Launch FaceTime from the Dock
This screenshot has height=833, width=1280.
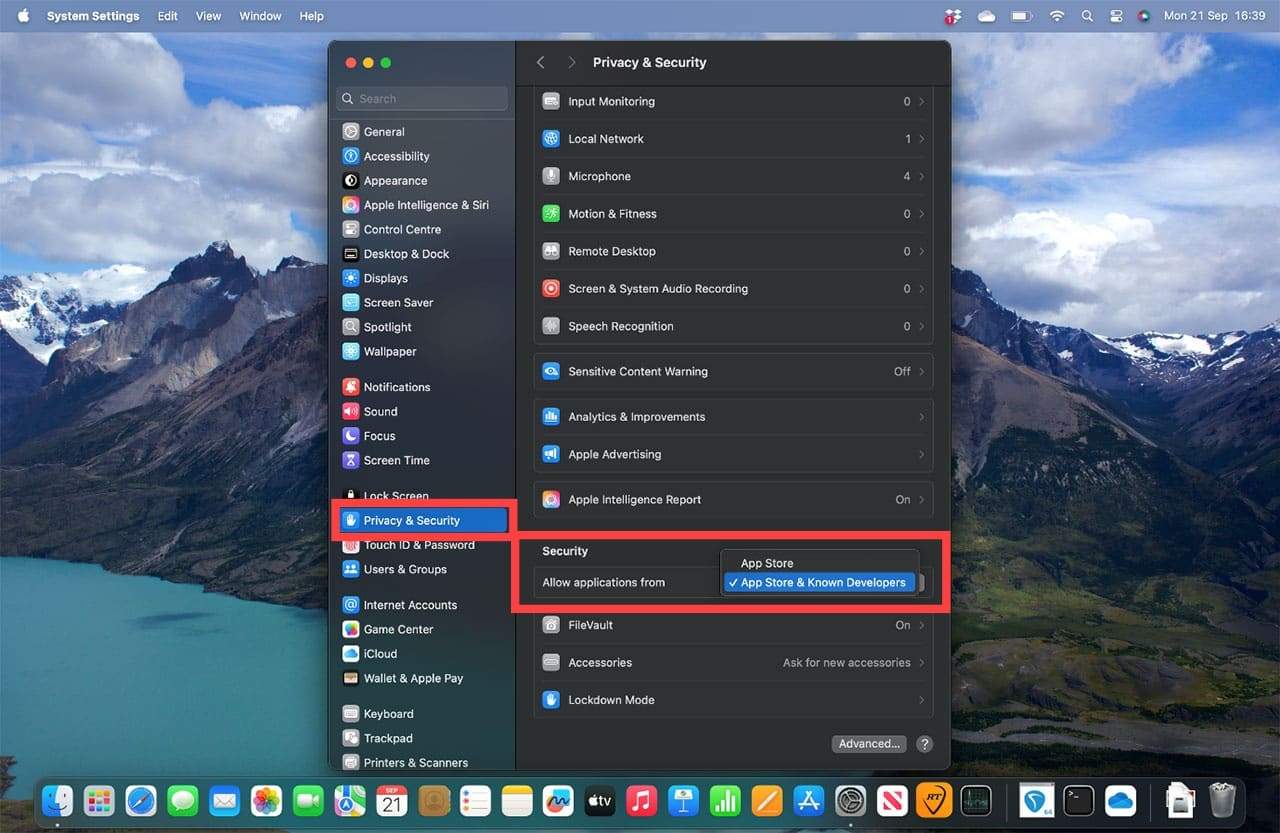point(308,801)
